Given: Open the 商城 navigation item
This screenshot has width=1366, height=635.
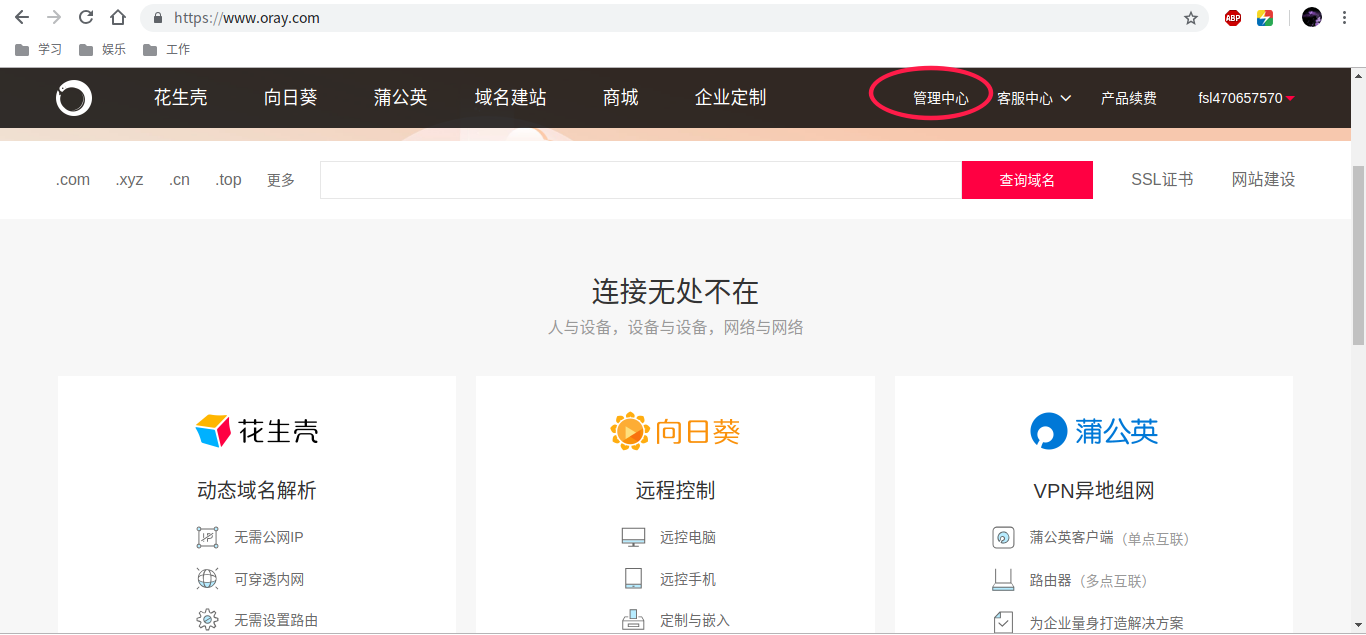Looking at the screenshot, I should pos(620,97).
